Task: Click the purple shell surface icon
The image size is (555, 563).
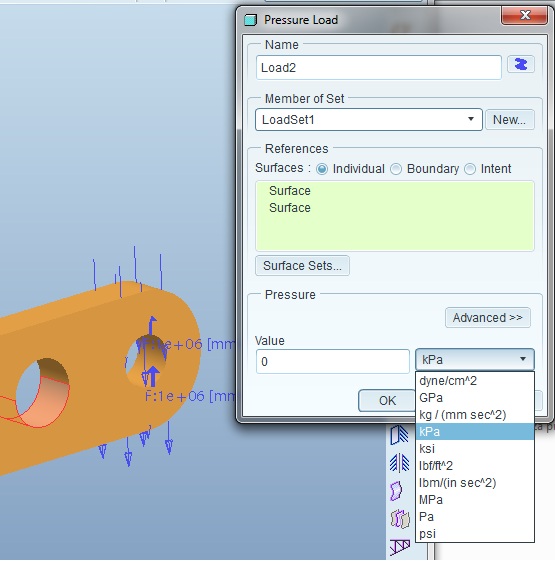Action: coord(396,491)
